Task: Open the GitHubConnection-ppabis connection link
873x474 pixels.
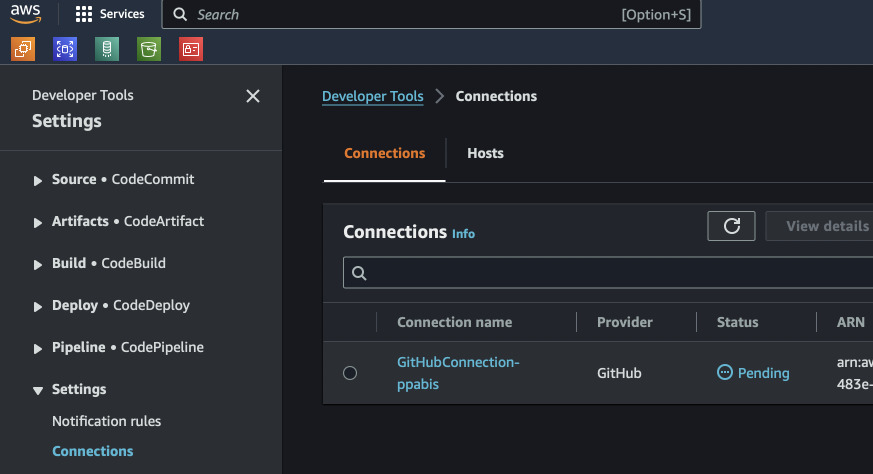Action: [x=458, y=373]
